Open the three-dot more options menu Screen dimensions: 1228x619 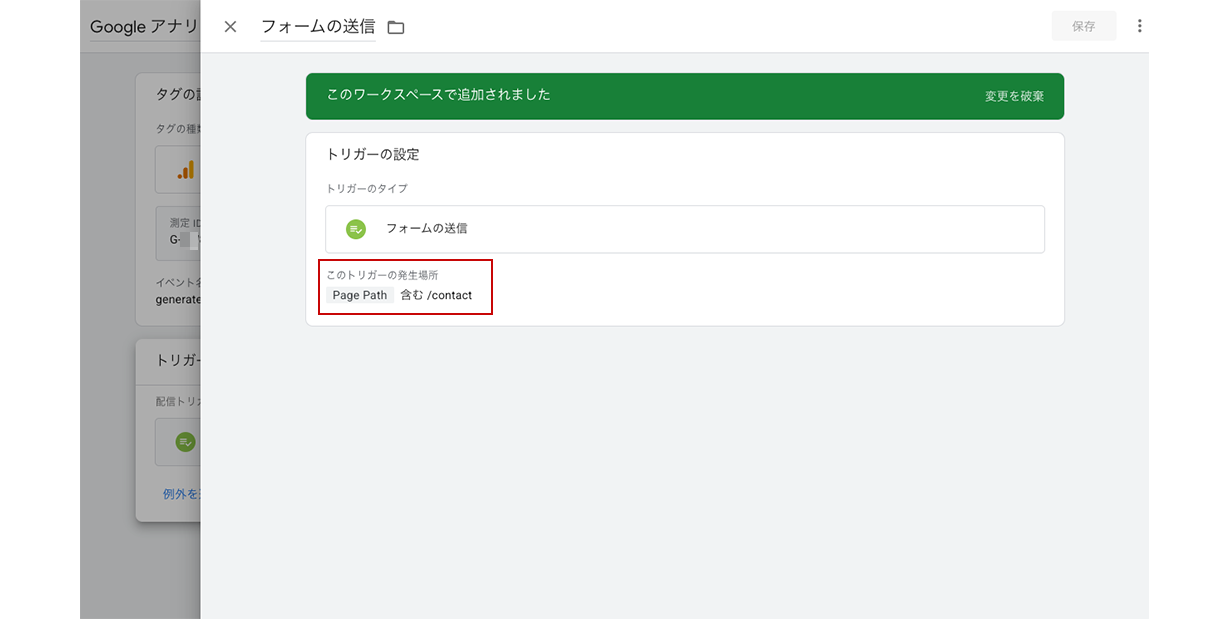(1139, 26)
